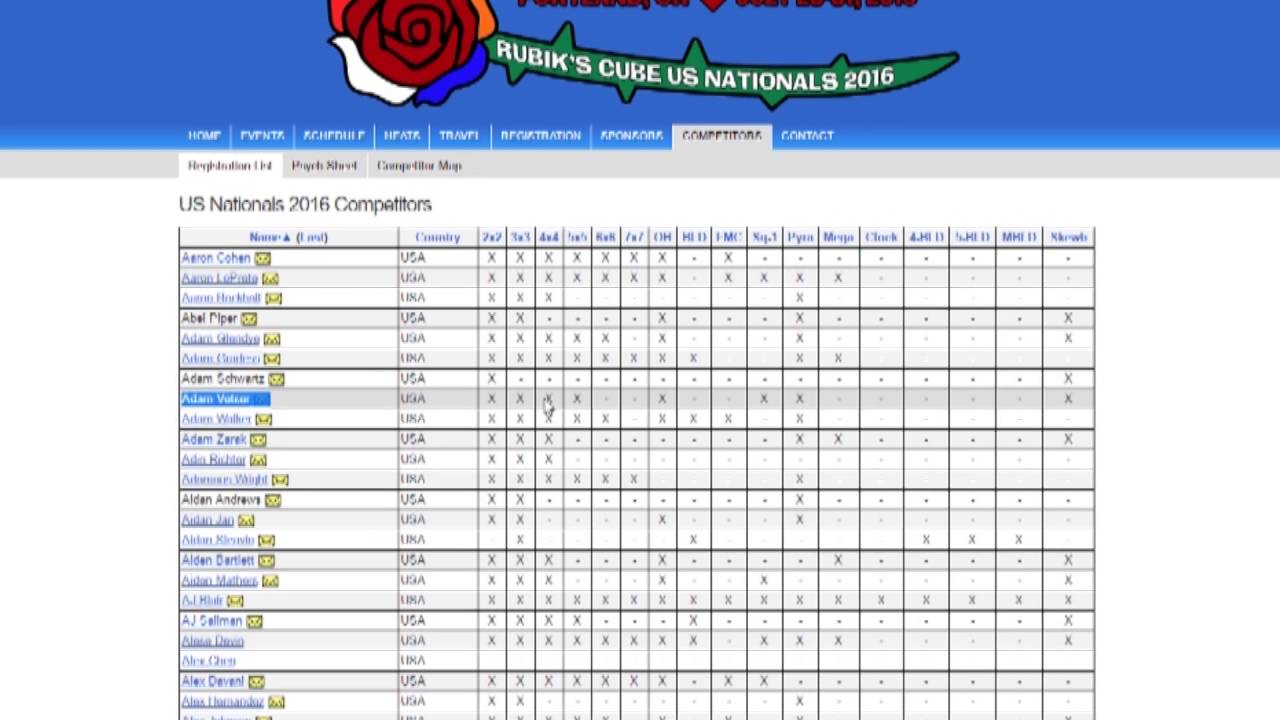Select the highlighted Adam Vatsar name
The height and width of the screenshot is (720, 1280).
point(216,399)
